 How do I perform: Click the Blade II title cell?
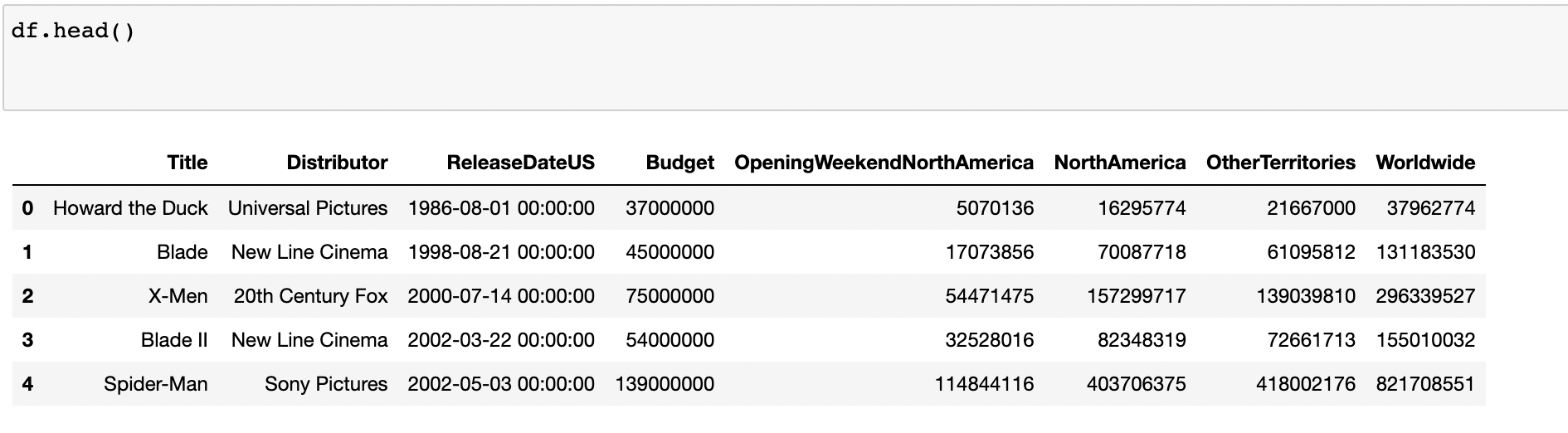coord(174,340)
